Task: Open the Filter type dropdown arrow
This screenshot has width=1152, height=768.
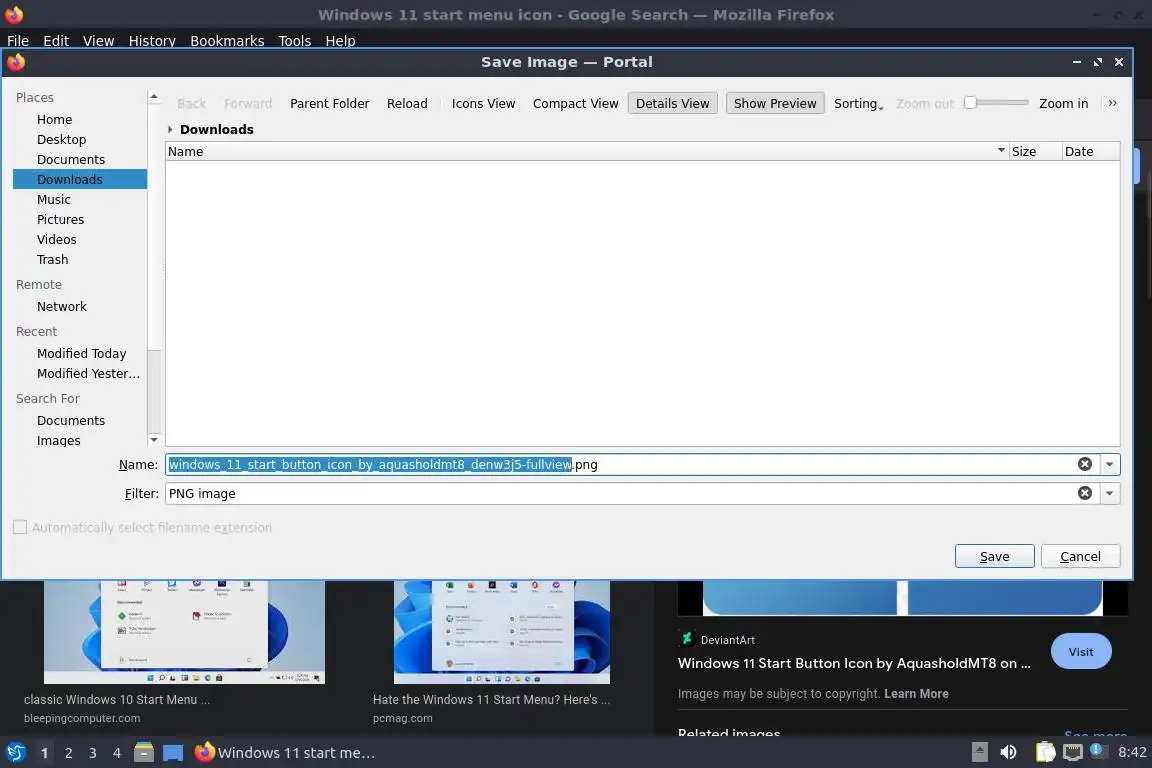Action: (x=1109, y=493)
